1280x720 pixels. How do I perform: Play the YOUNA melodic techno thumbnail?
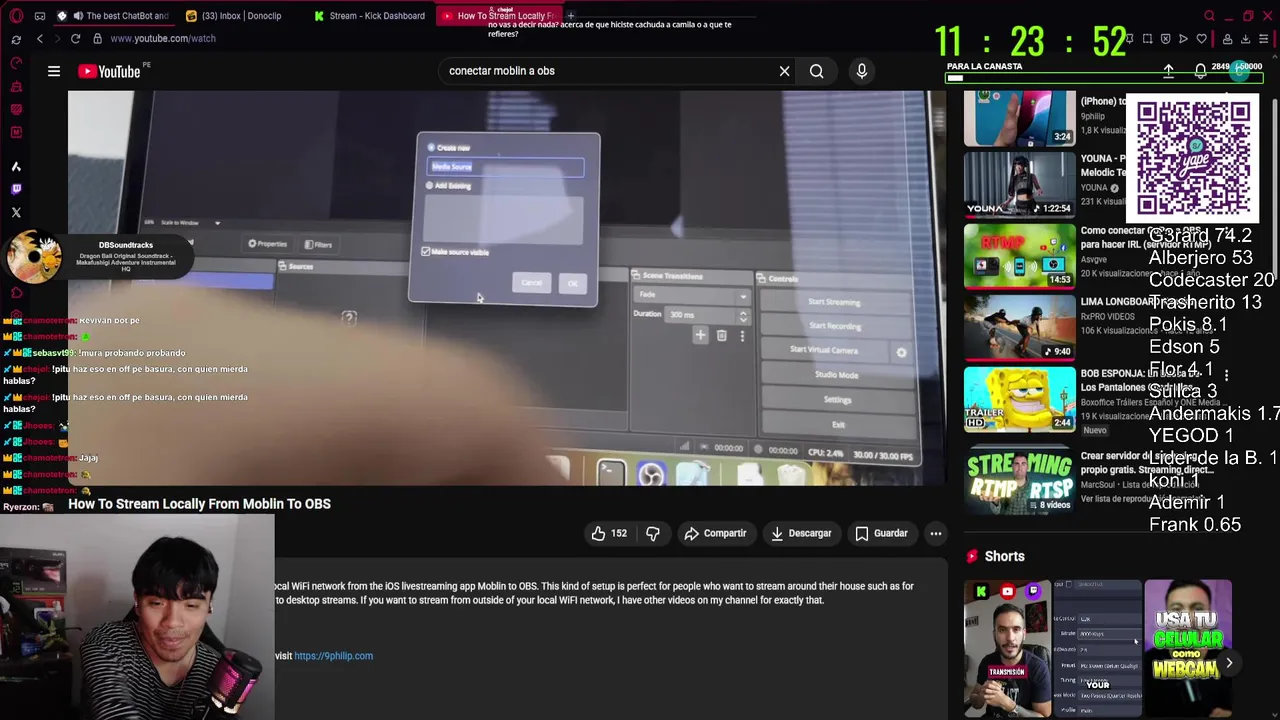point(1019,184)
